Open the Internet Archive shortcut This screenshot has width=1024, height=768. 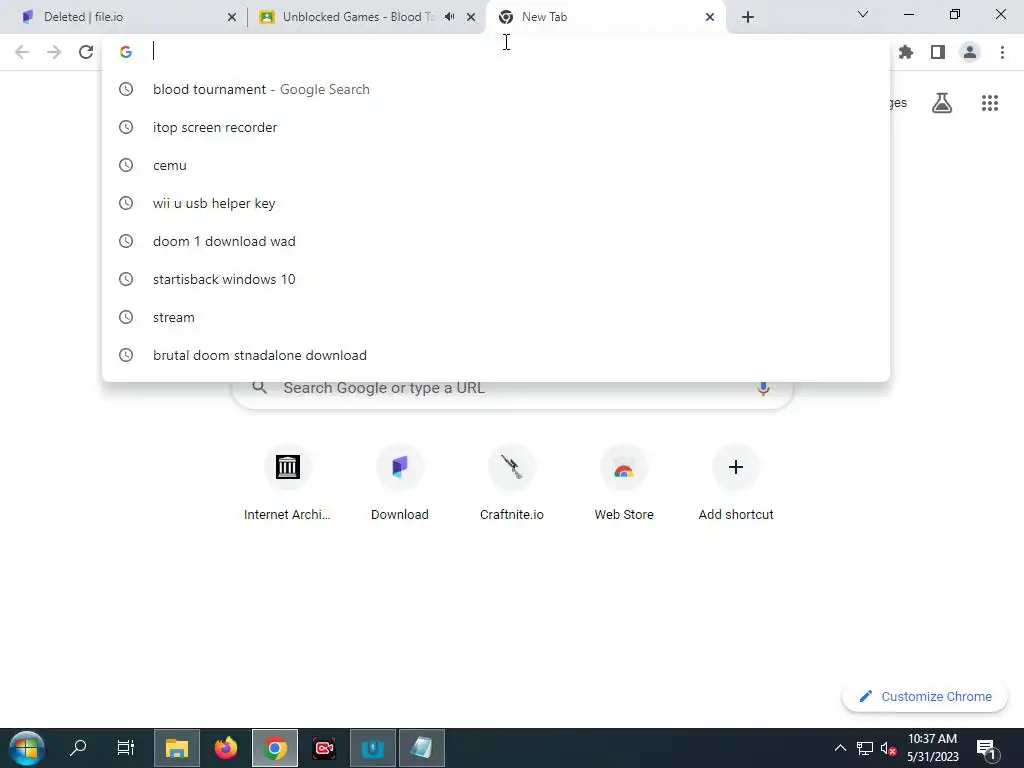pyautogui.click(x=287, y=483)
